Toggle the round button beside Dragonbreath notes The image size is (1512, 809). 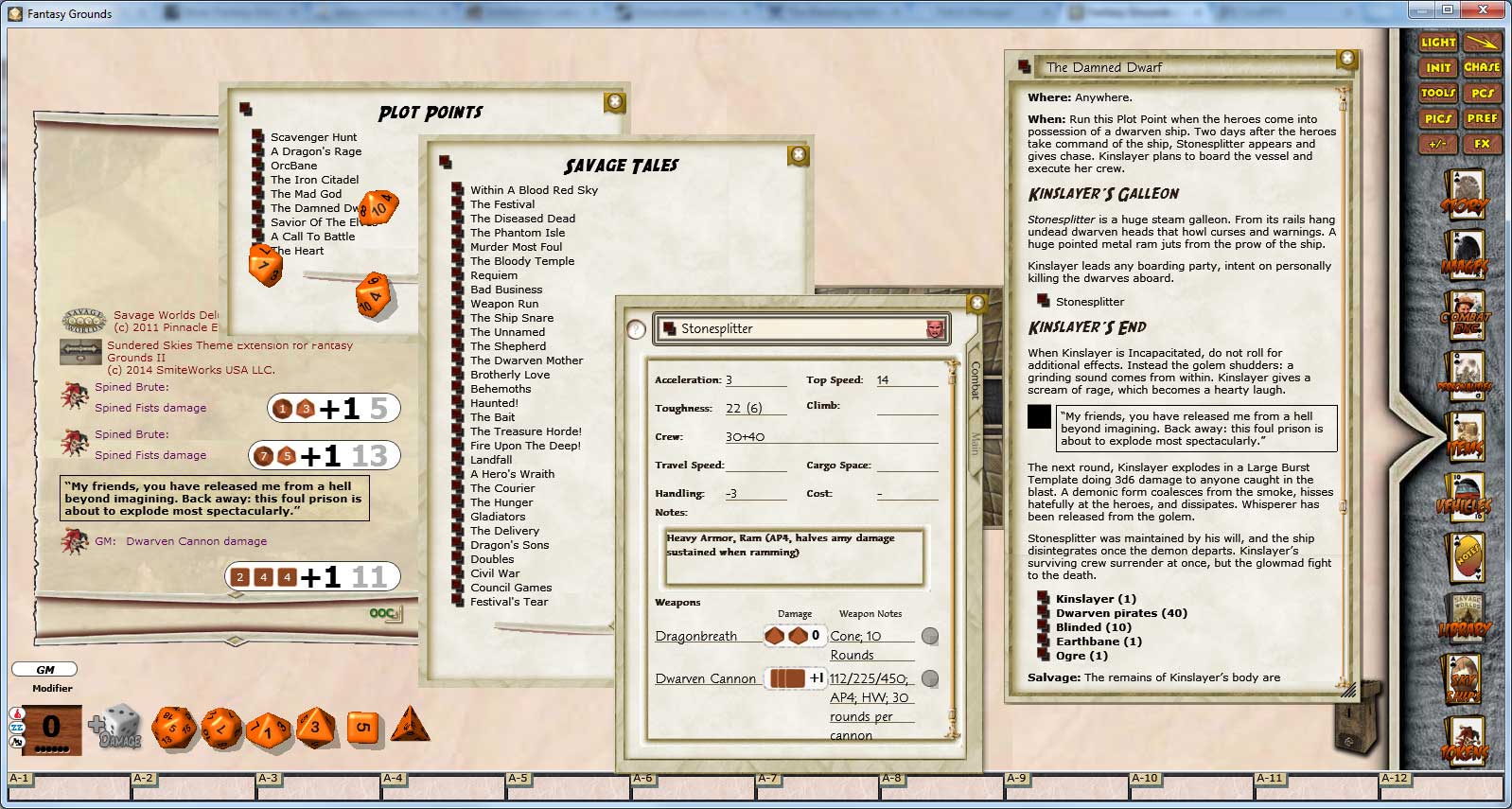click(930, 636)
